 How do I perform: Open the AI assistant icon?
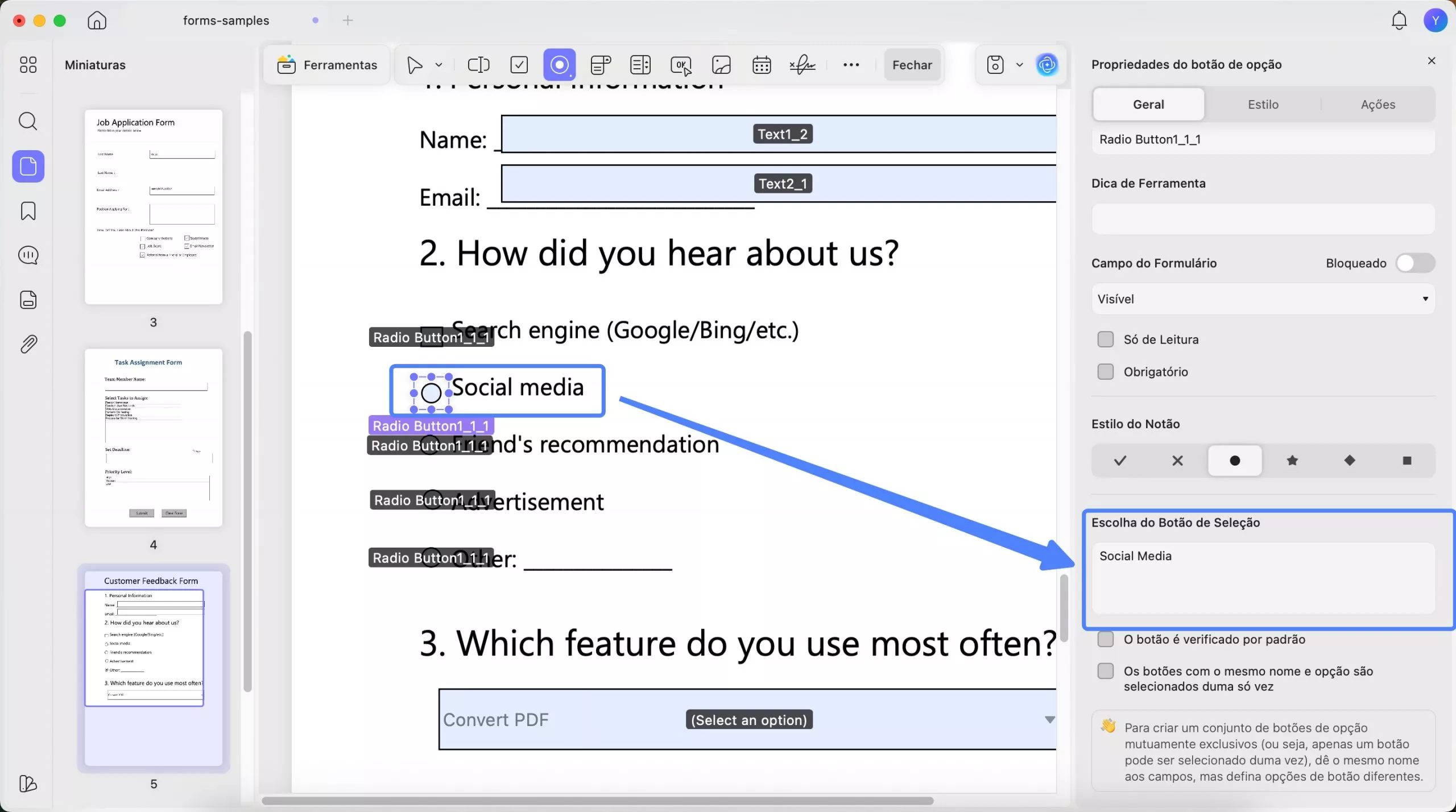click(x=1047, y=65)
